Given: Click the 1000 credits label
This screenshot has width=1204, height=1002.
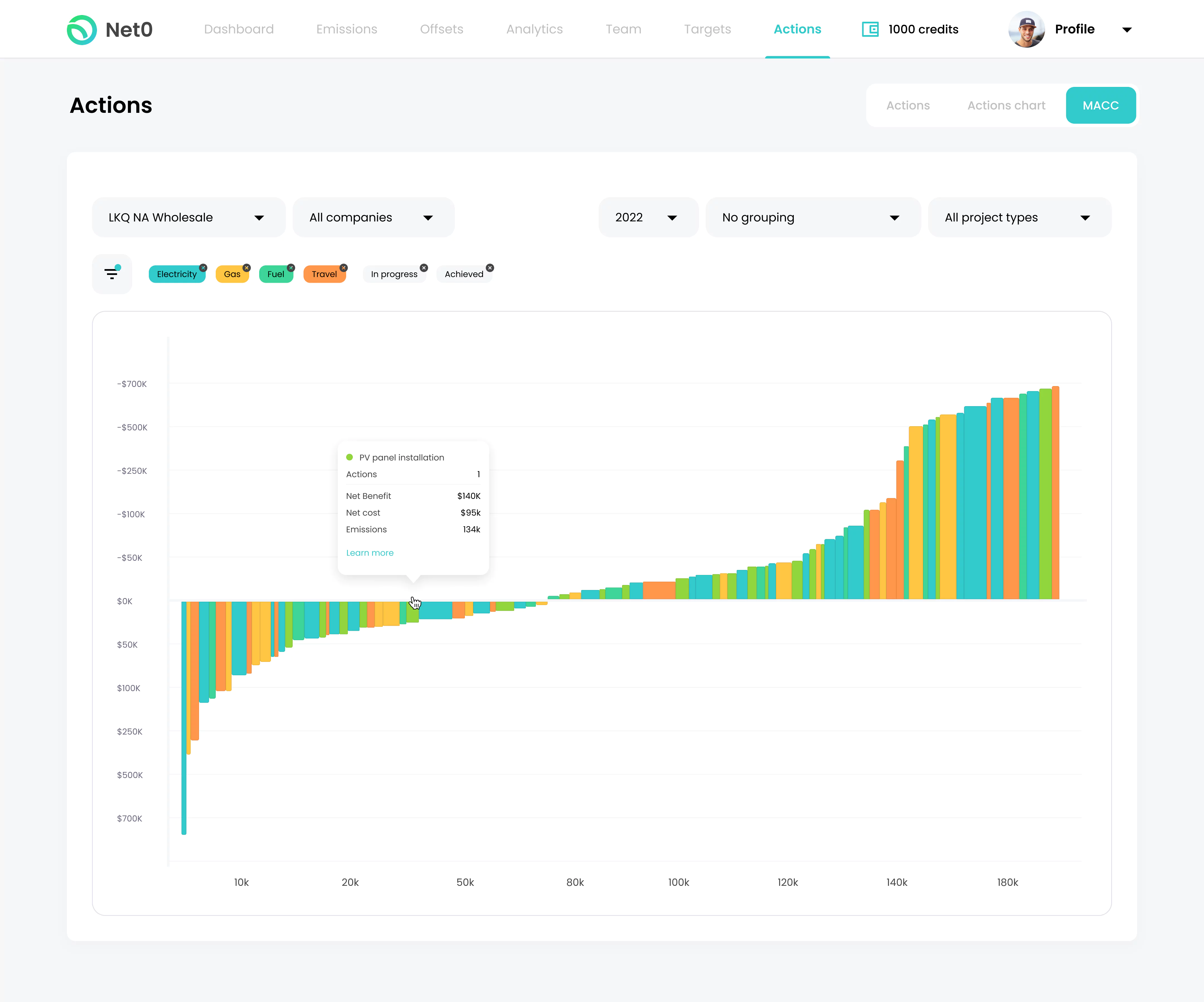Looking at the screenshot, I should click(923, 29).
